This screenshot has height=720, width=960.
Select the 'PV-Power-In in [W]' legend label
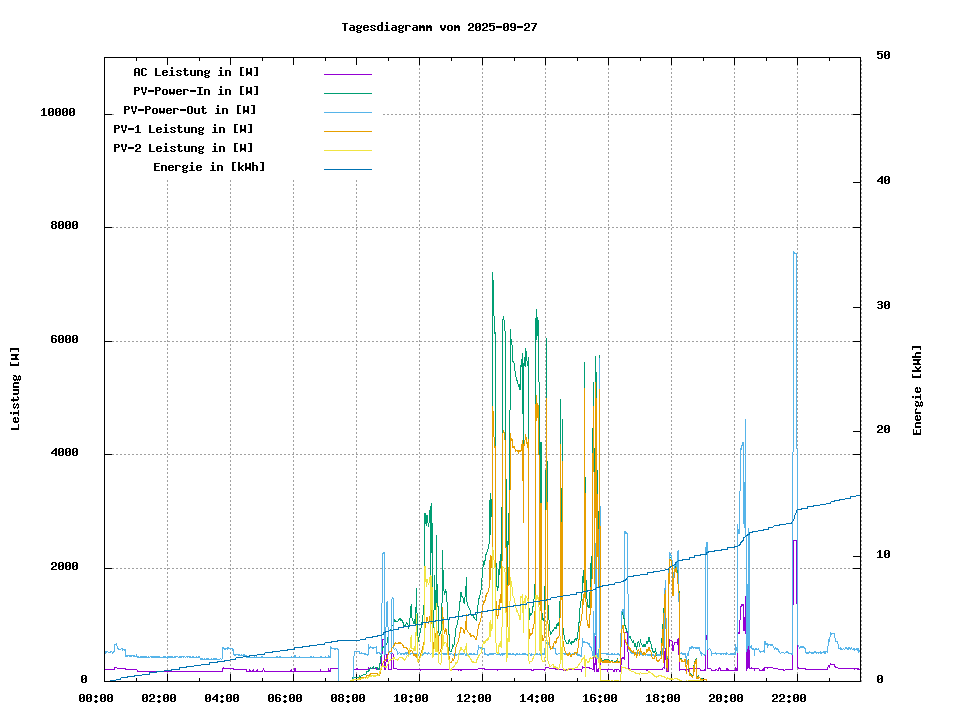196,91
